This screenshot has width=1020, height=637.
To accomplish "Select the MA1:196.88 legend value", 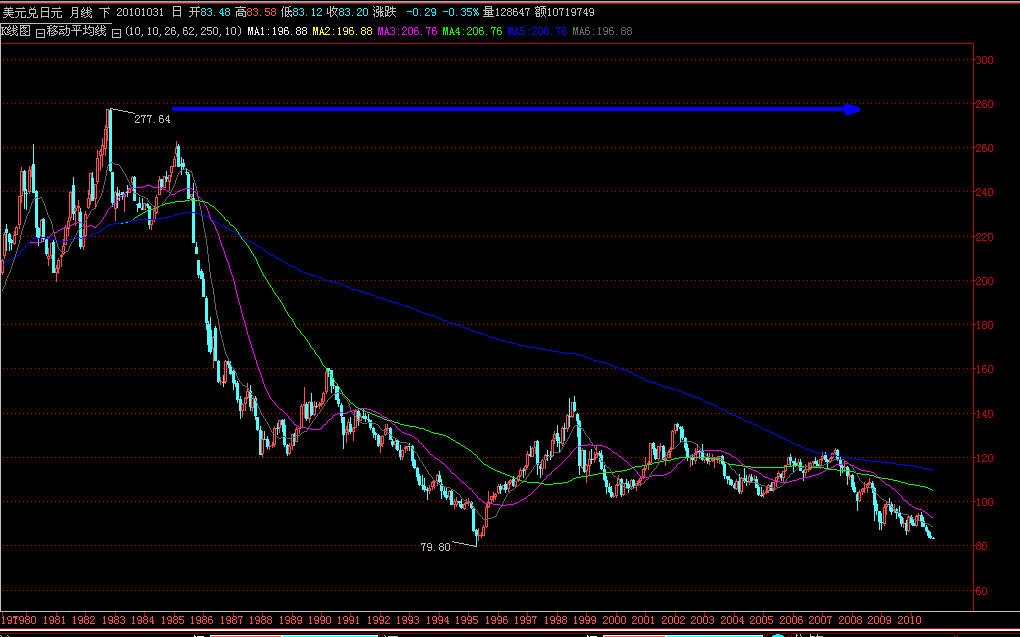I will pos(277,31).
